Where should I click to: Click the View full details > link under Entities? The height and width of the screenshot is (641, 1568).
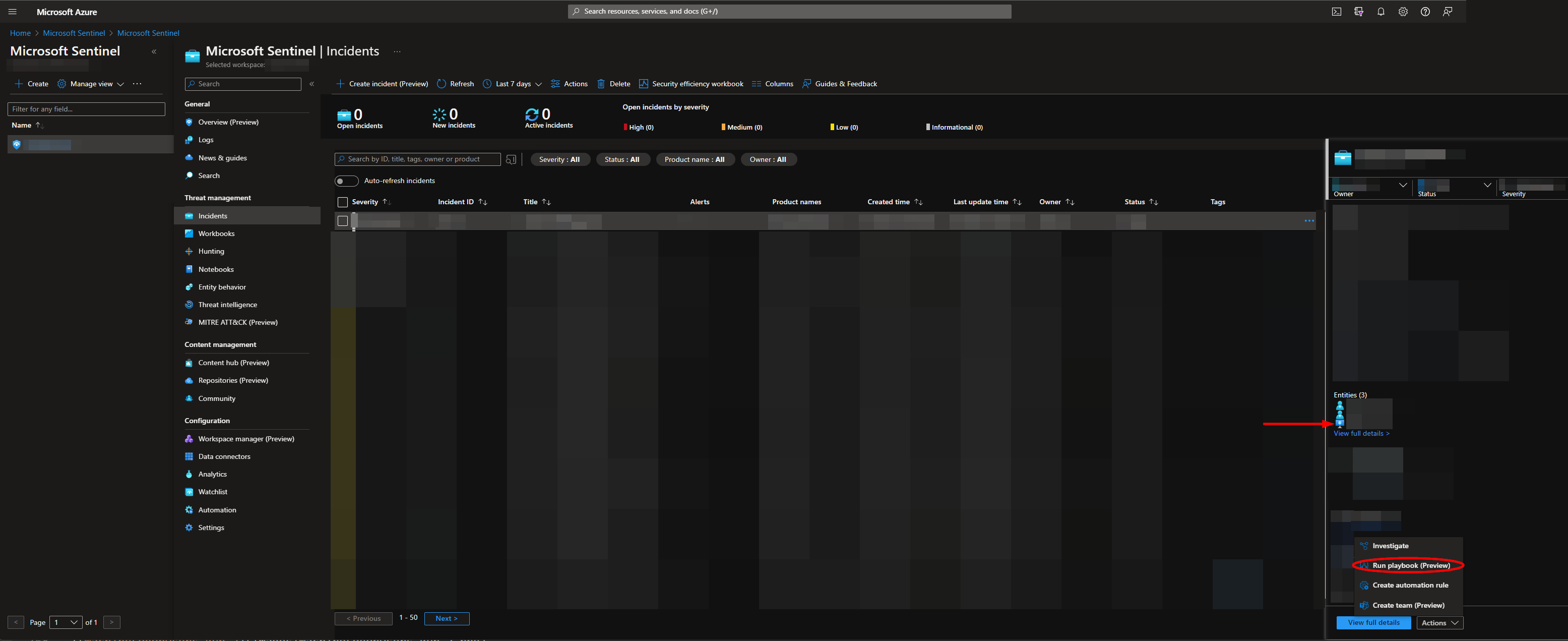pyautogui.click(x=1361, y=434)
